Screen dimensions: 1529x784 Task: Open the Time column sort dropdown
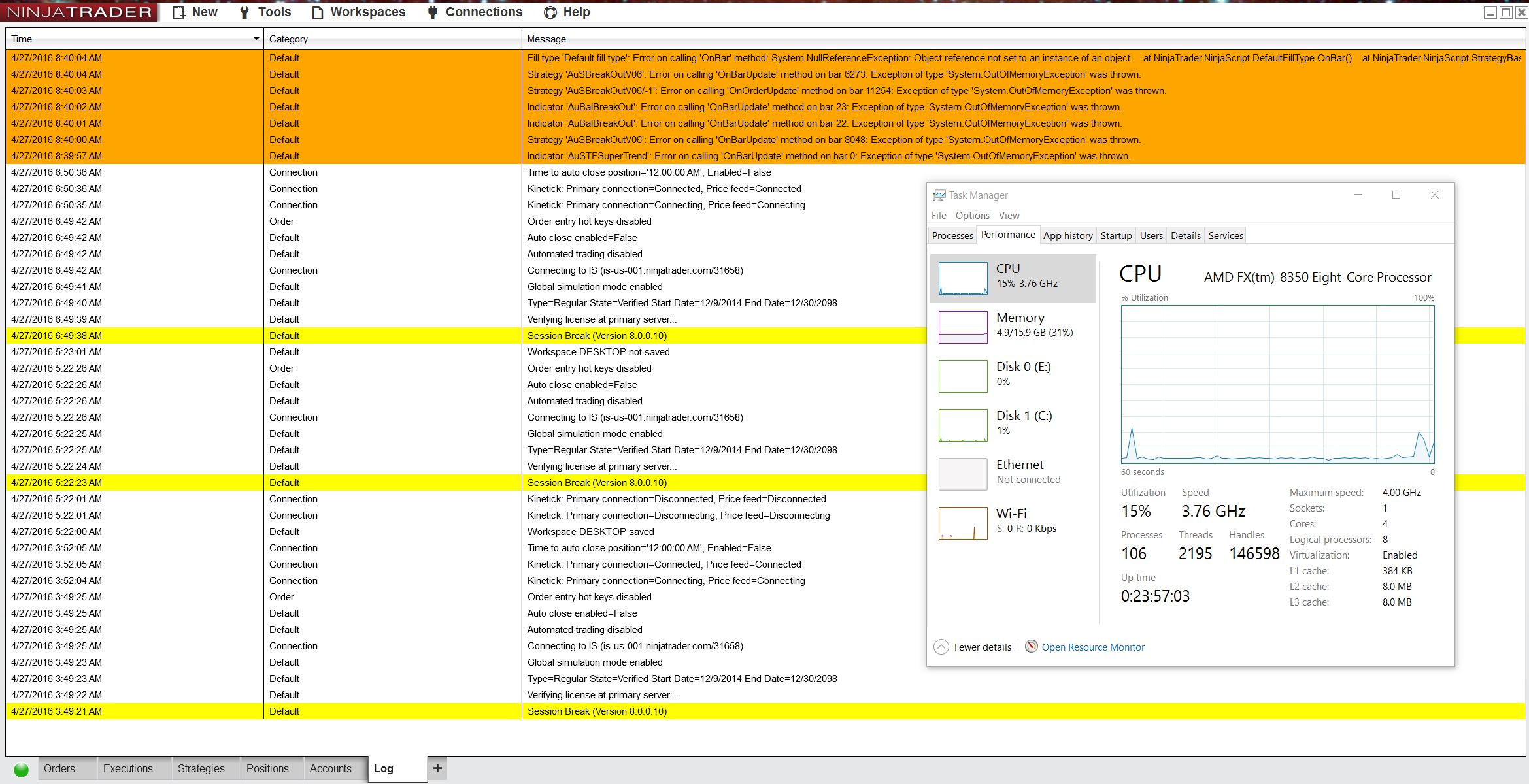click(256, 39)
